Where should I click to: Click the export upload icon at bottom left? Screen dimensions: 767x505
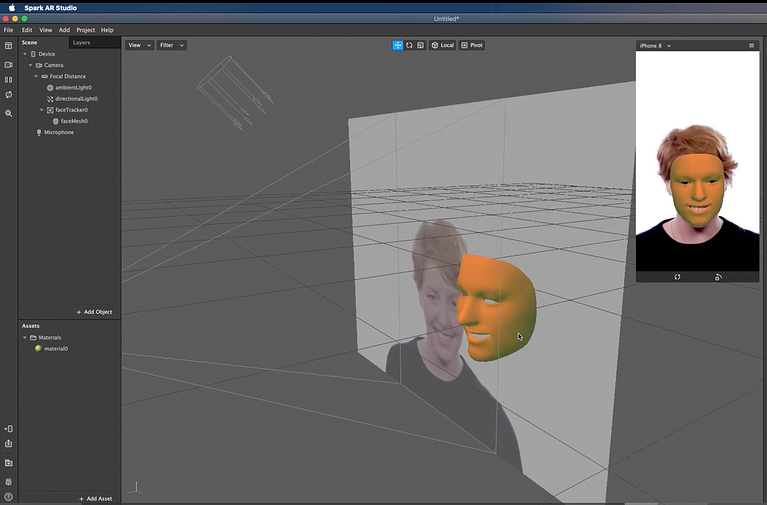pos(9,444)
